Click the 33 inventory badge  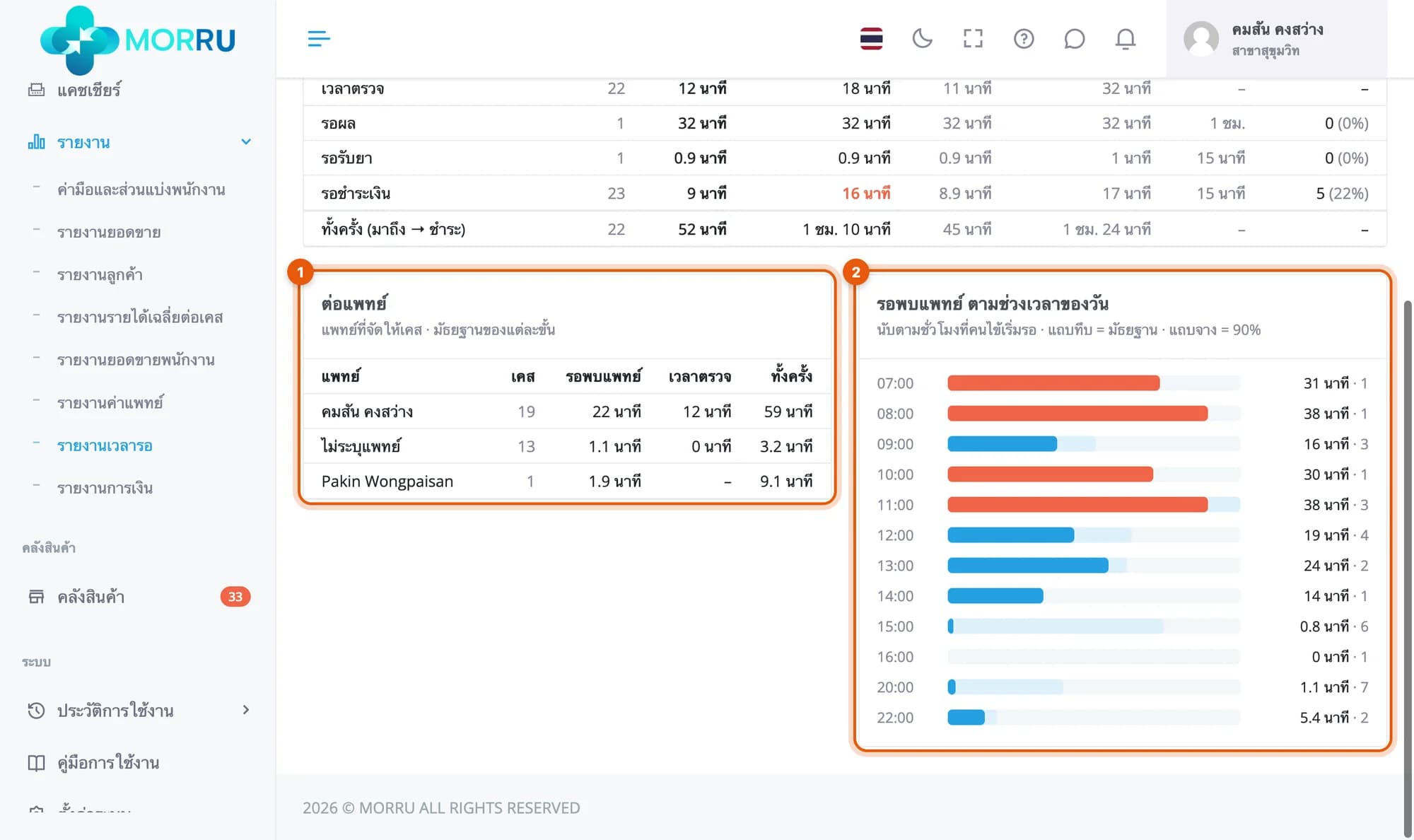tap(235, 597)
